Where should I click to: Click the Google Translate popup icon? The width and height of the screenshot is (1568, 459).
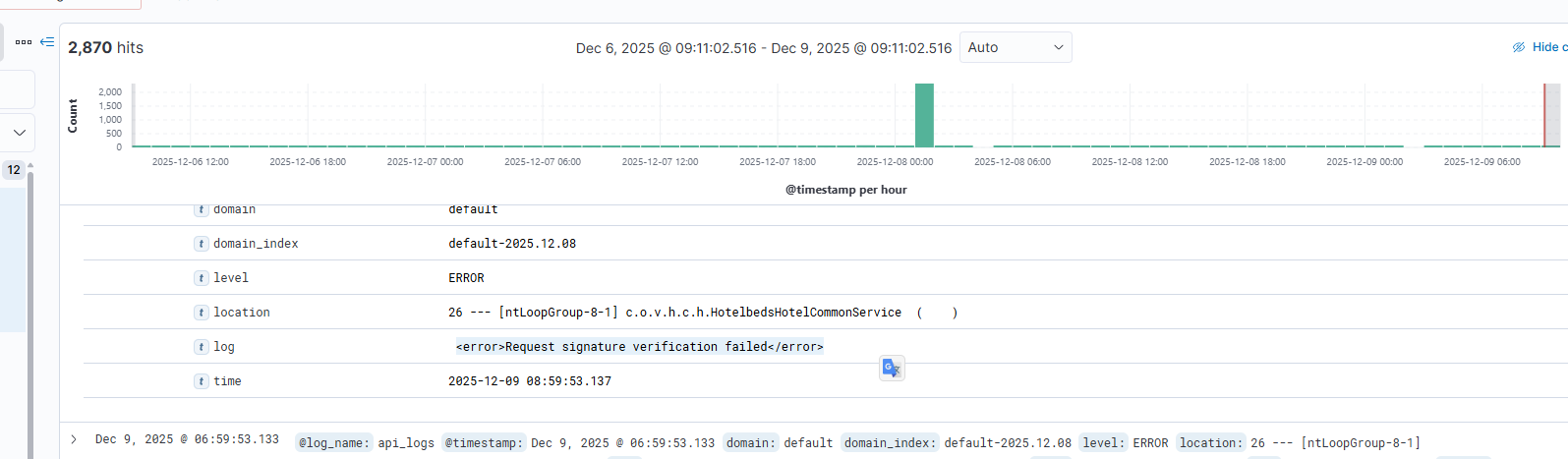point(892,368)
